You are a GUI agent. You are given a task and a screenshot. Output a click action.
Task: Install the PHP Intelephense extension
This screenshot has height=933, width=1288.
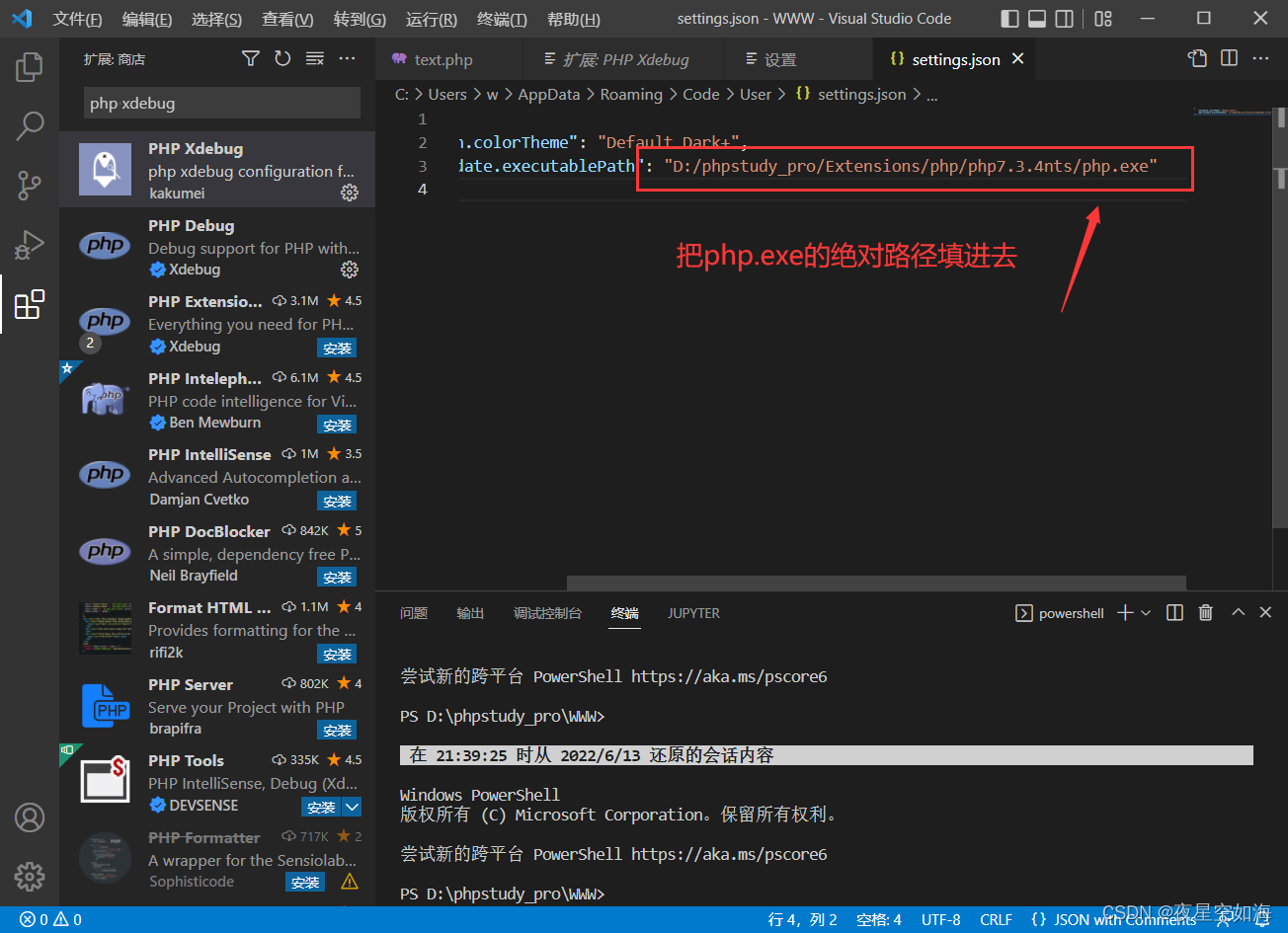(337, 425)
